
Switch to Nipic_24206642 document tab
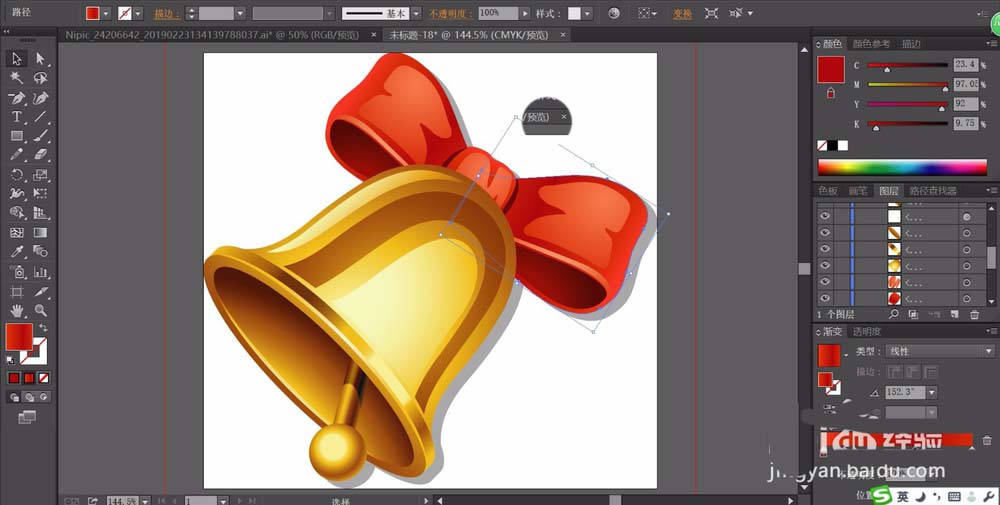coord(213,35)
